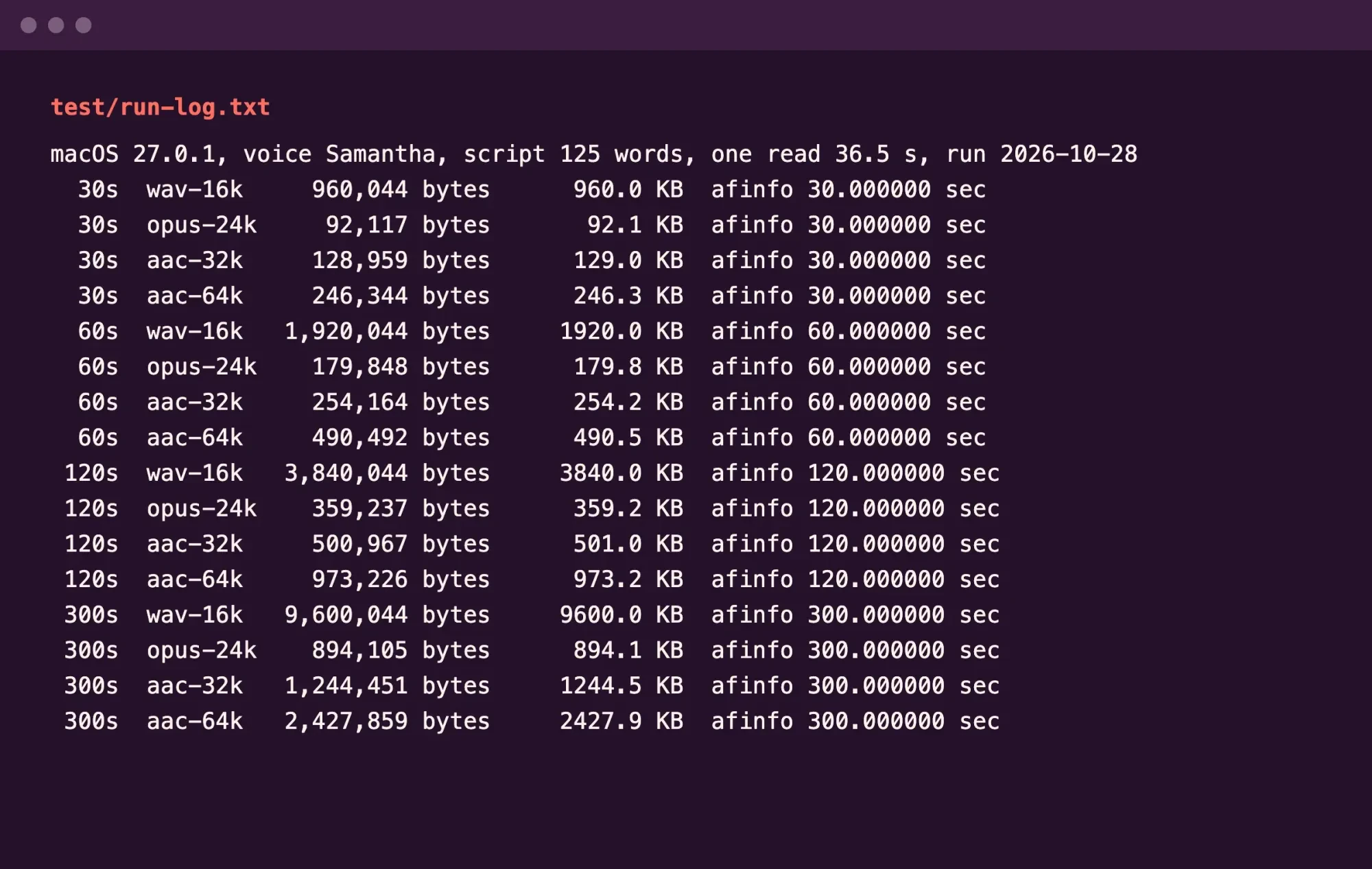Click the 9,600,044 bytes value
The width and height of the screenshot is (1372, 869).
[388, 615]
